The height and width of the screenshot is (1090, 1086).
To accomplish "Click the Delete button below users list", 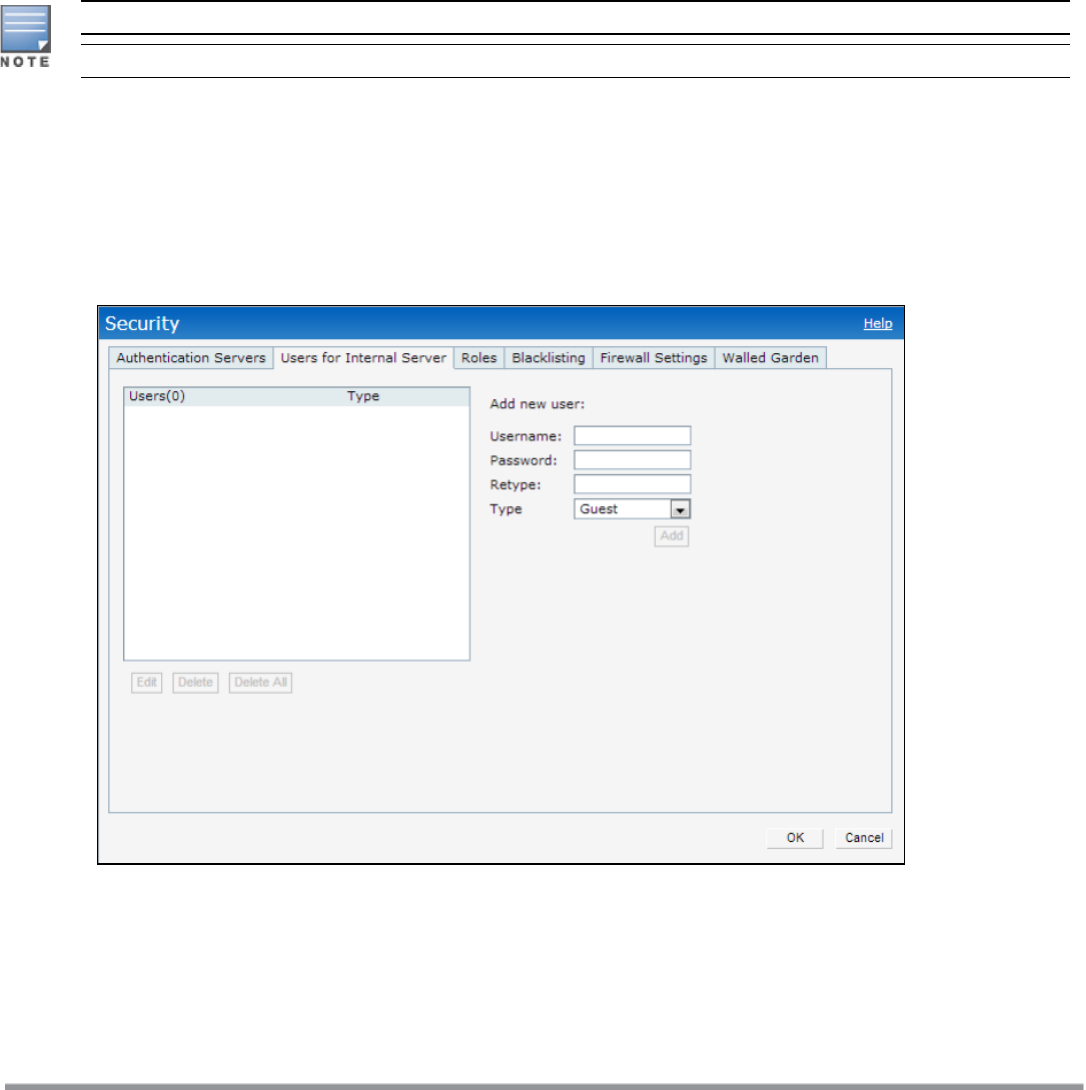I will click(195, 683).
